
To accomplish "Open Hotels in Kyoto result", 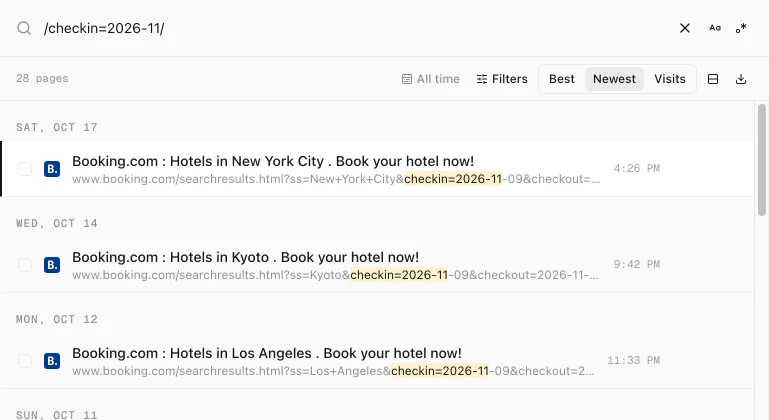I will [x=245, y=257].
